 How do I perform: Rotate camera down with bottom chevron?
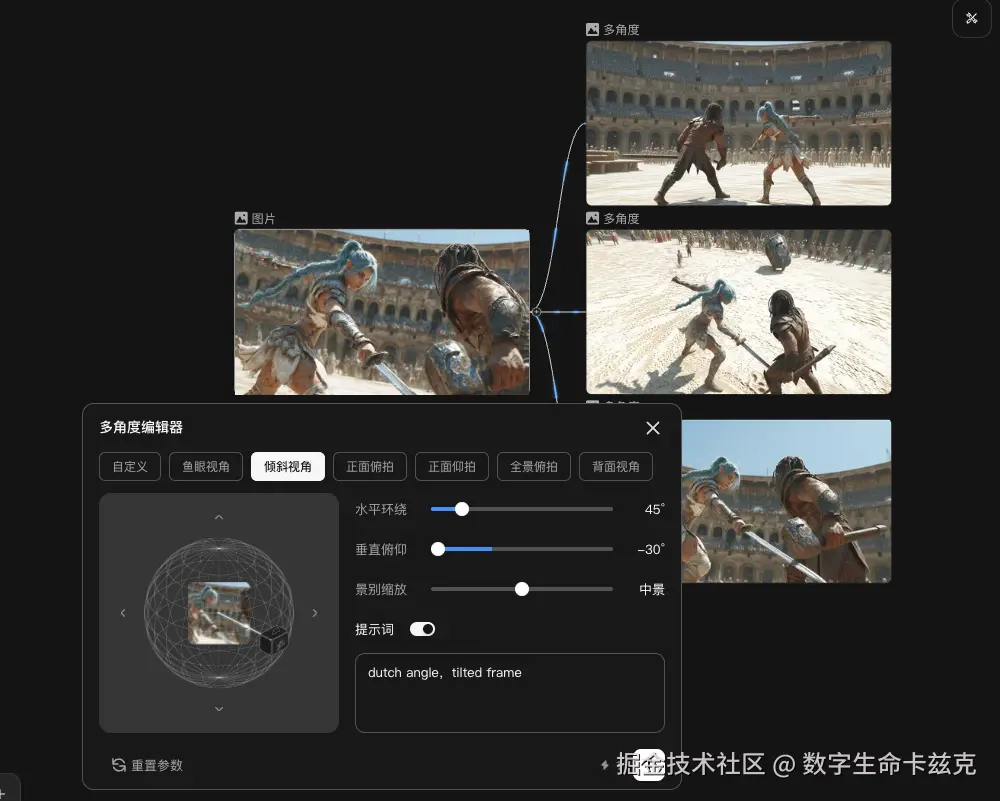(x=219, y=709)
